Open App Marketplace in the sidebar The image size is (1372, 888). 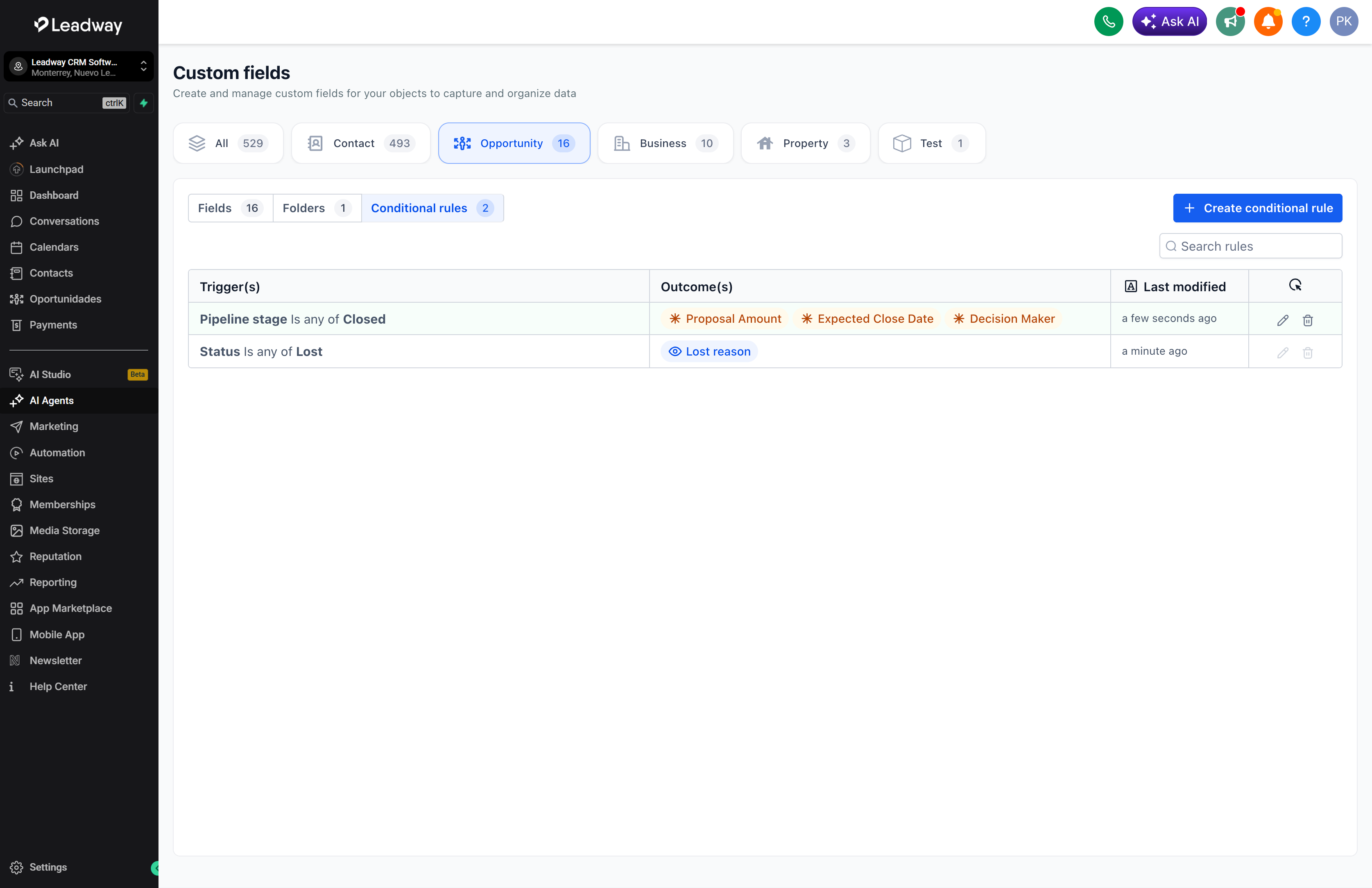click(79, 608)
